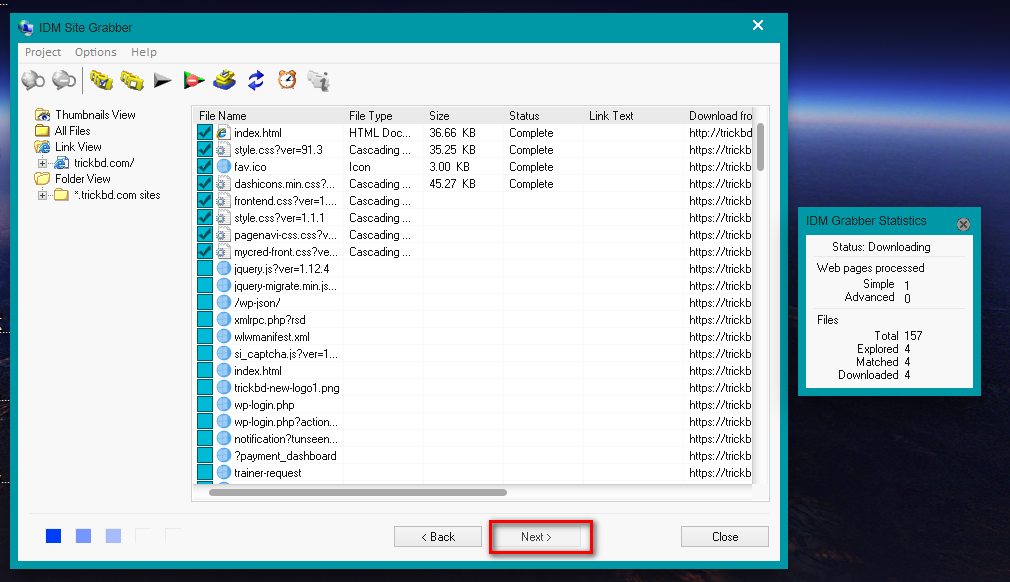
Task: Click the HTML document icon beside first index.html
Action: click(223, 133)
